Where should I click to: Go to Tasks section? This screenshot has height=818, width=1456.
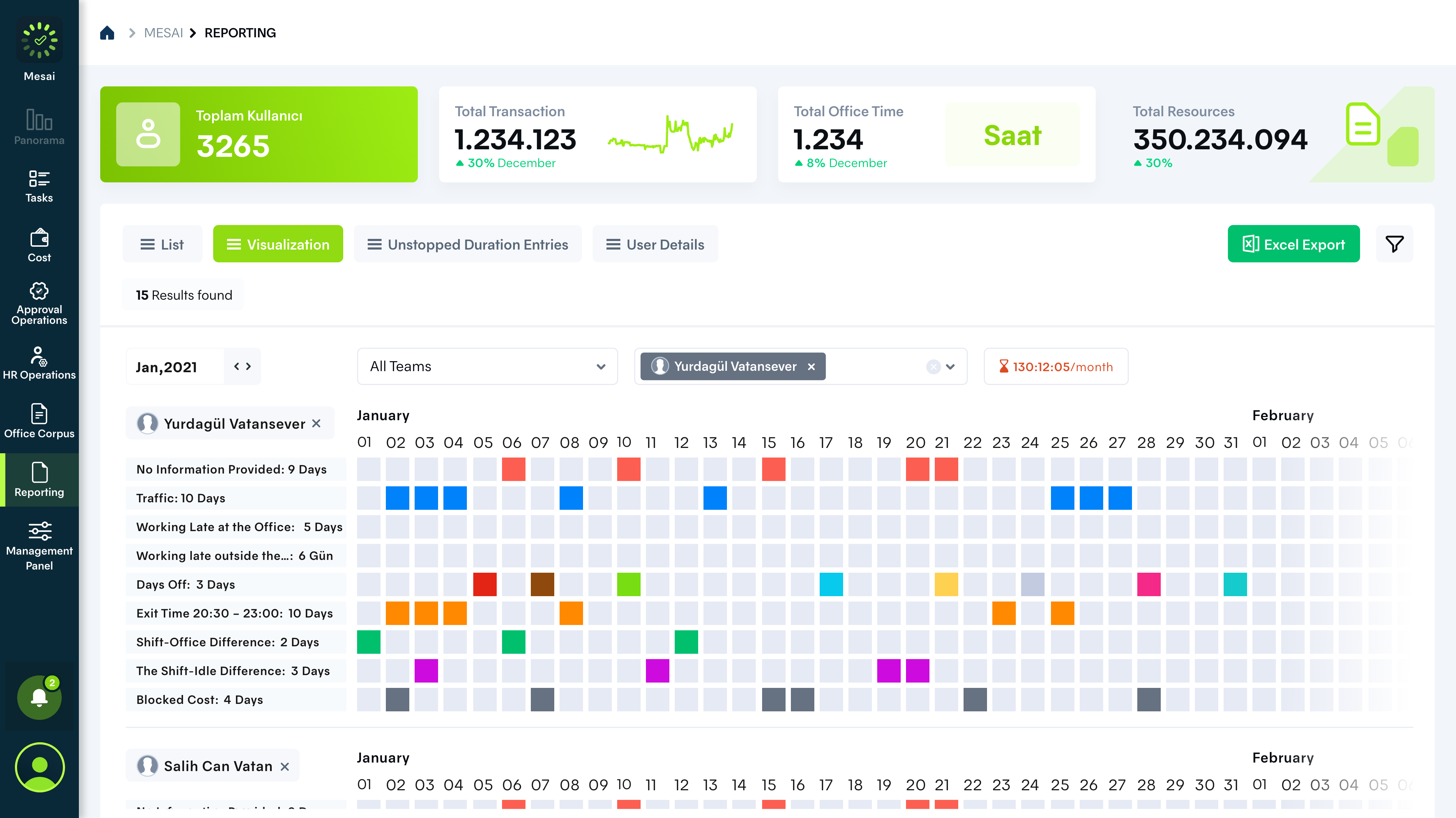click(x=39, y=186)
